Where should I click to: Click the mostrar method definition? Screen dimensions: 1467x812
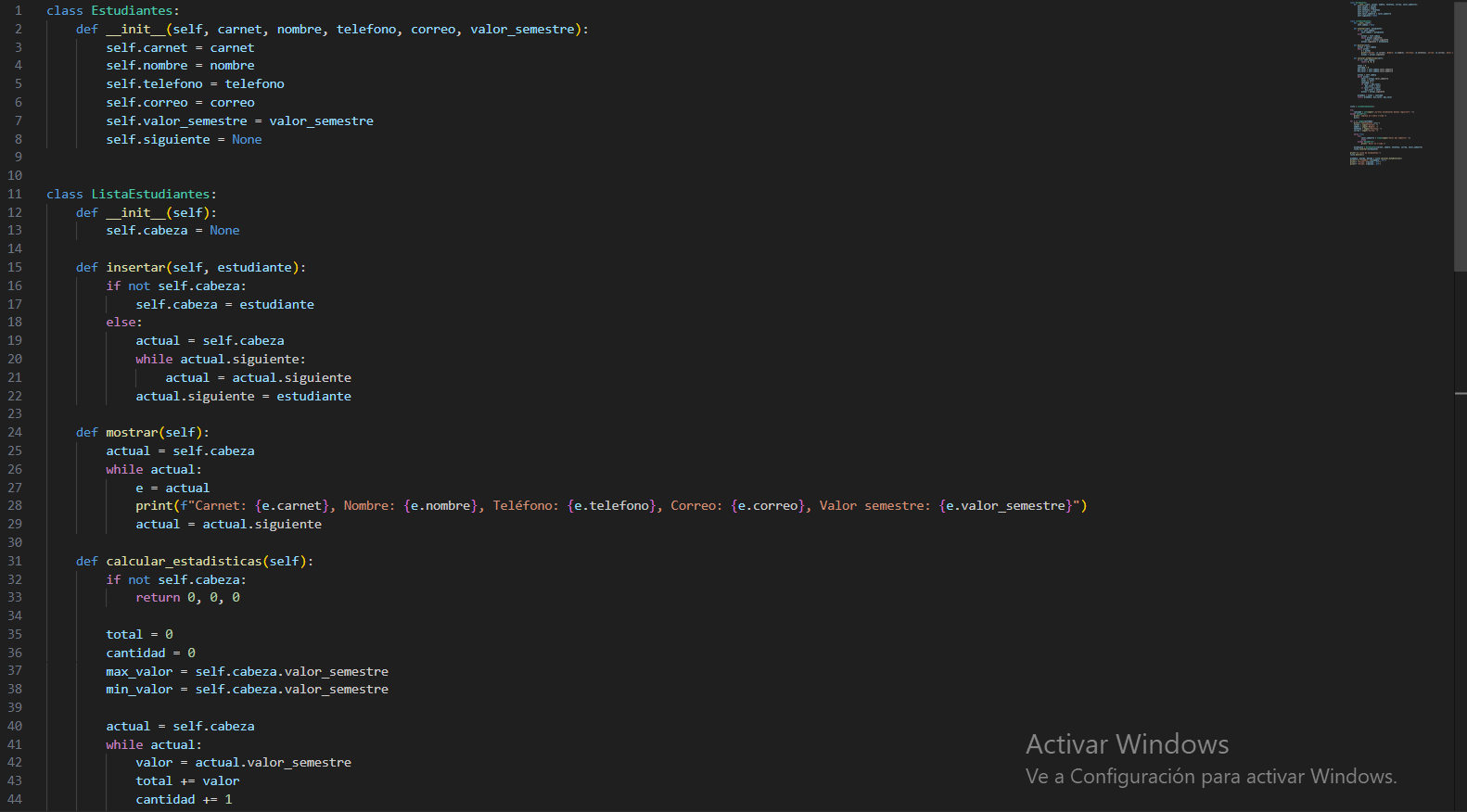(143, 432)
